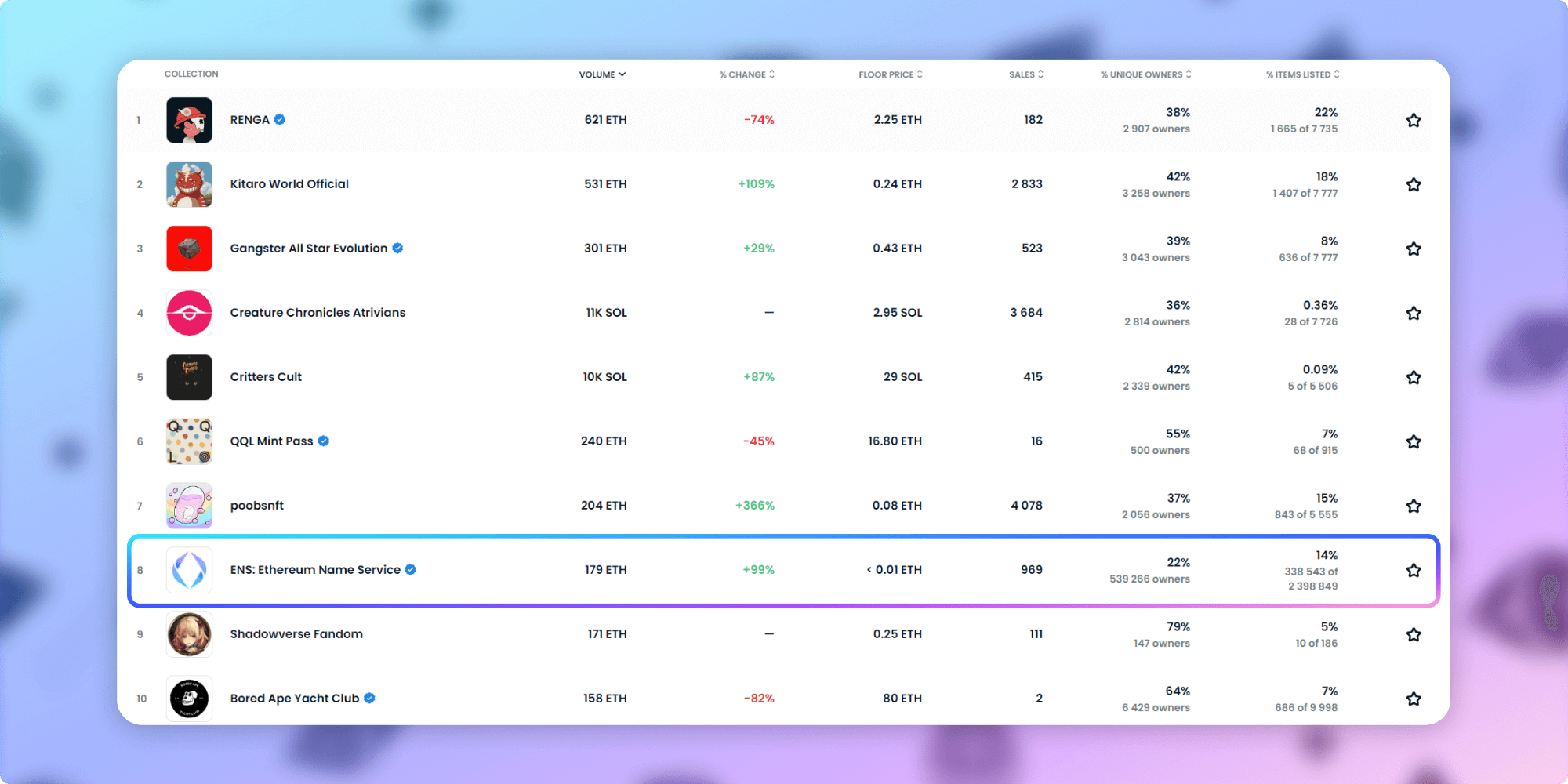Viewport: 1568px width, 784px height.
Task: Click Bored Ape Yacht Club verified badge
Action: [369, 698]
